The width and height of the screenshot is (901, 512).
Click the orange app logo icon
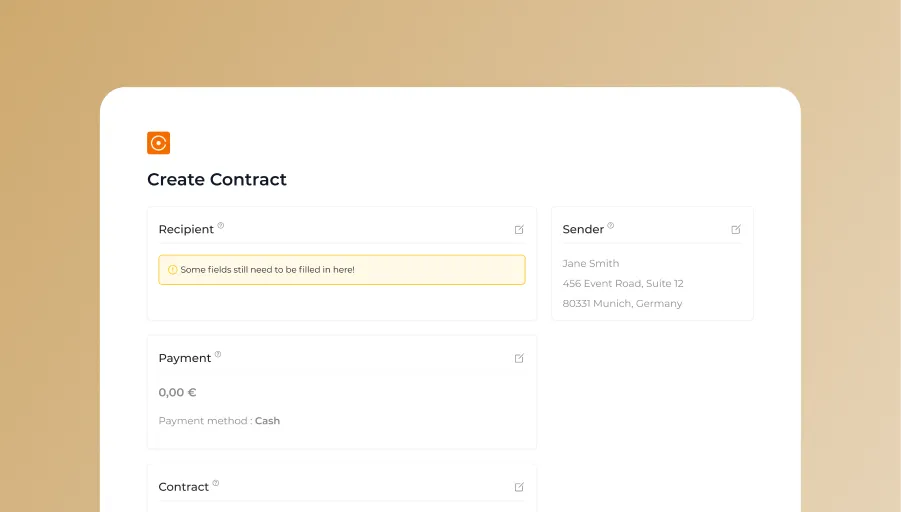tap(158, 143)
